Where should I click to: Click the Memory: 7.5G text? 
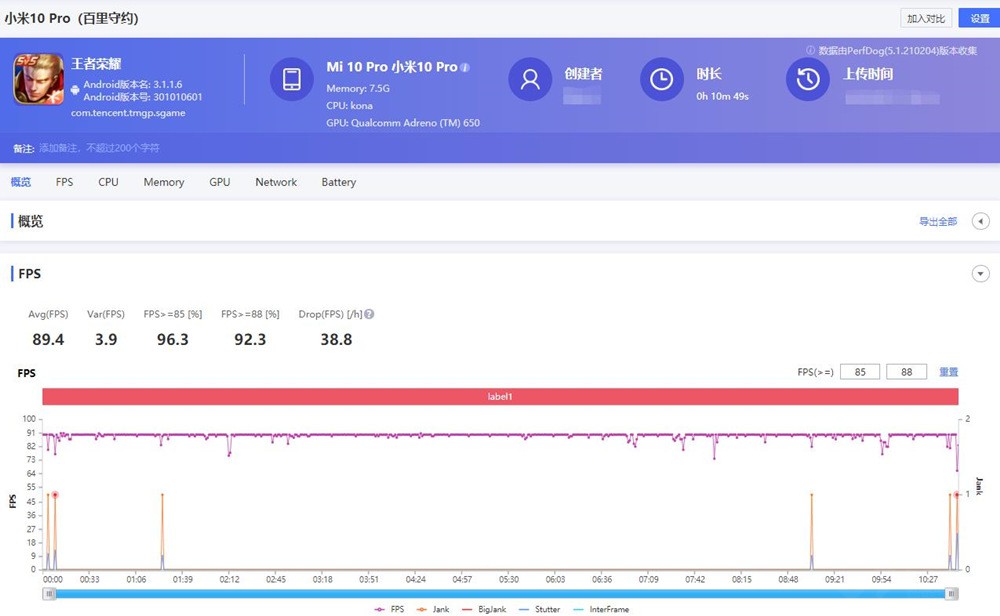click(358, 89)
